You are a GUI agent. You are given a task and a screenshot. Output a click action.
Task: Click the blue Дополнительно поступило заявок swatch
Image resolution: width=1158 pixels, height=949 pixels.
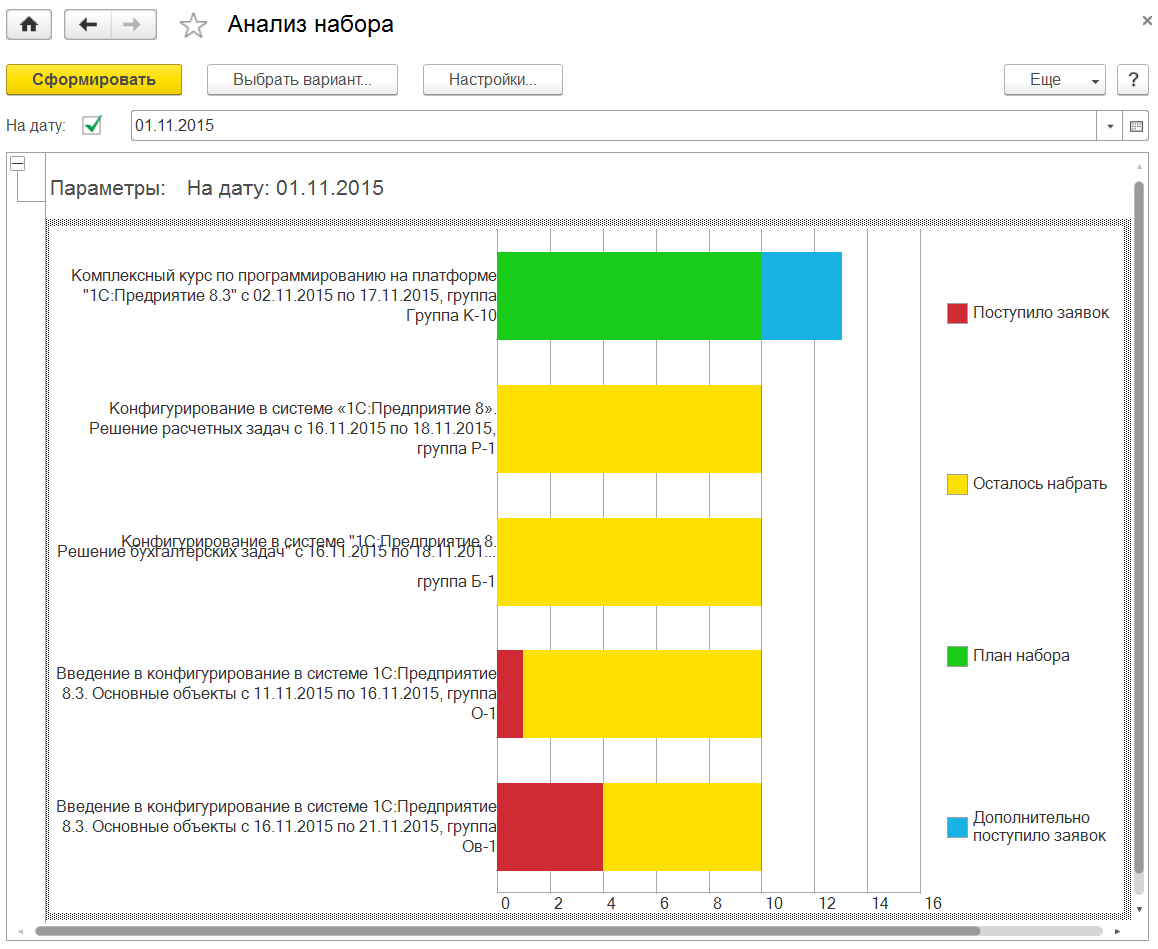tap(957, 827)
